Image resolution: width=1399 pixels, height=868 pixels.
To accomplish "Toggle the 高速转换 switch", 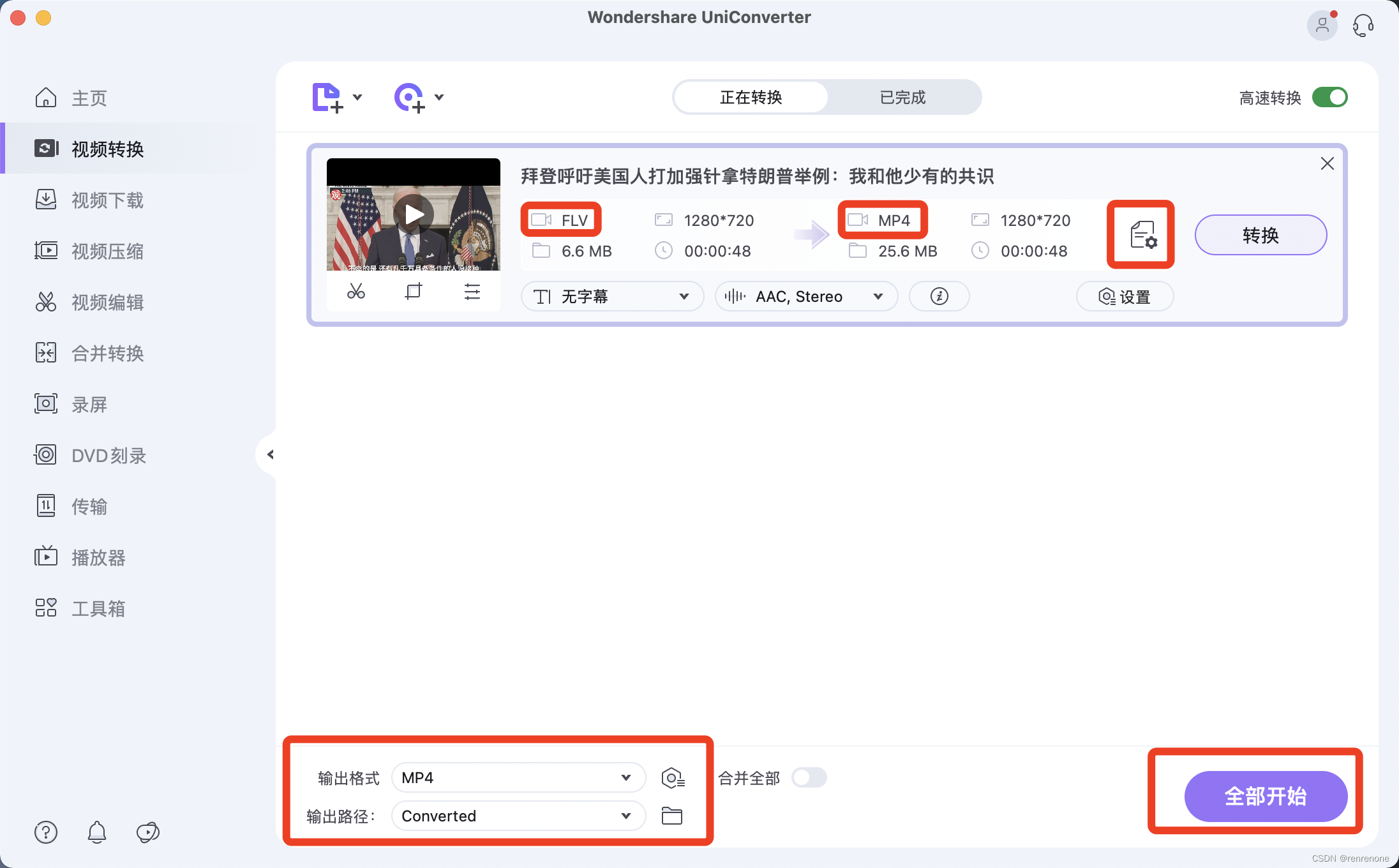I will click(x=1329, y=98).
